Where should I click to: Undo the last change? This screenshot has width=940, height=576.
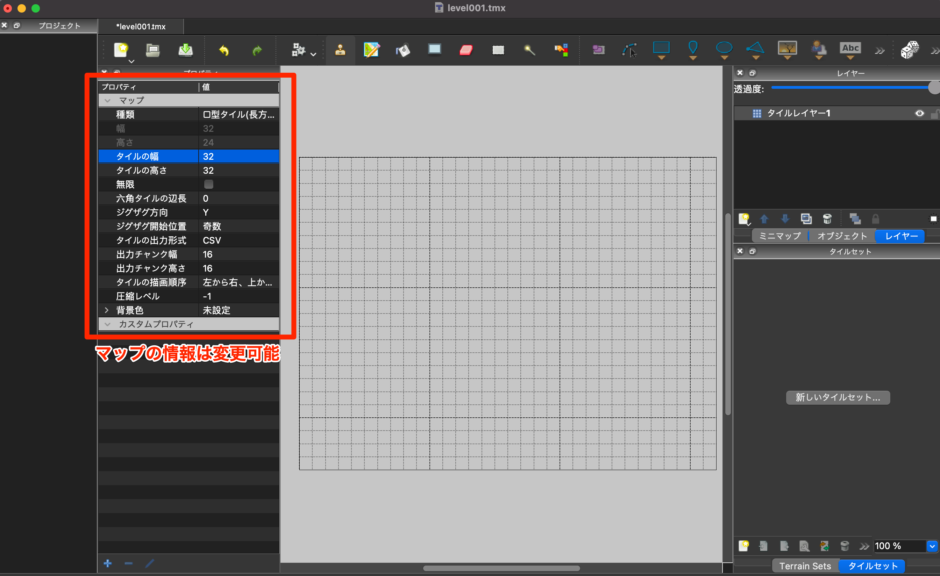(224, 50)
